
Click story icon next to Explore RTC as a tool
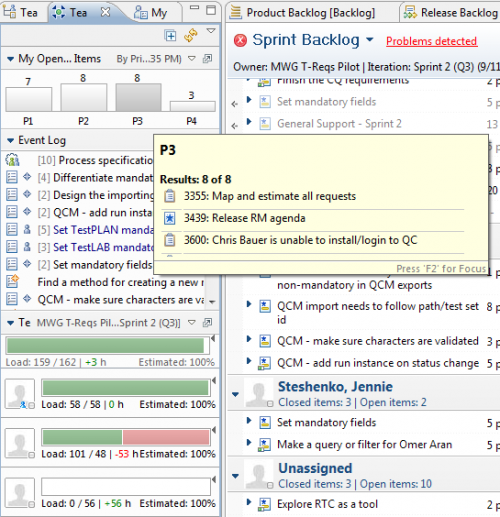tap(265, 504)
